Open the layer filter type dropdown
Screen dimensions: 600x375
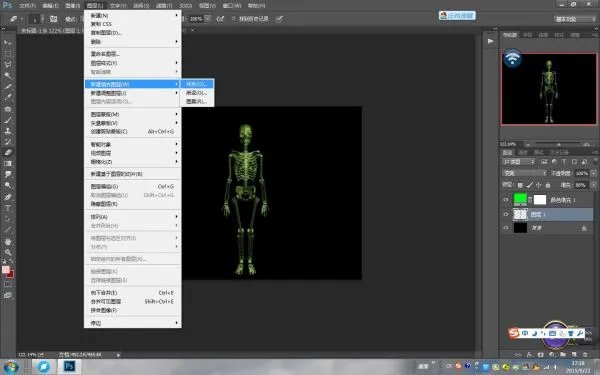pos(518,162)
